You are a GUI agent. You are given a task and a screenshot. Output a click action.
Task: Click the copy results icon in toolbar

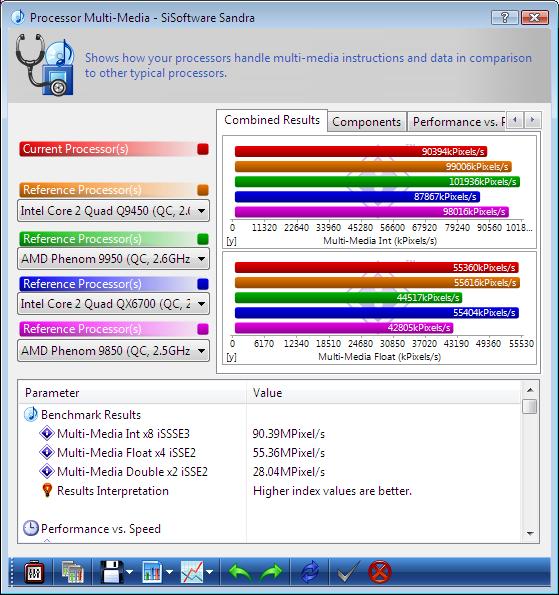click(72, 572)
